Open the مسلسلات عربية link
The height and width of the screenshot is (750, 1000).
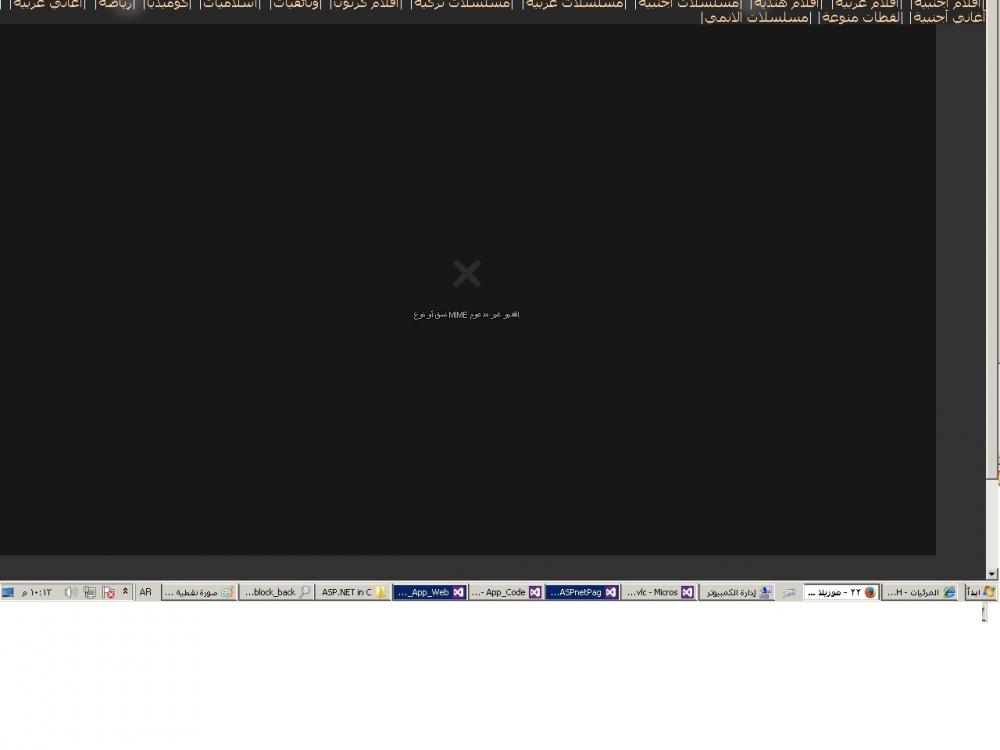[x=575, y=4]
